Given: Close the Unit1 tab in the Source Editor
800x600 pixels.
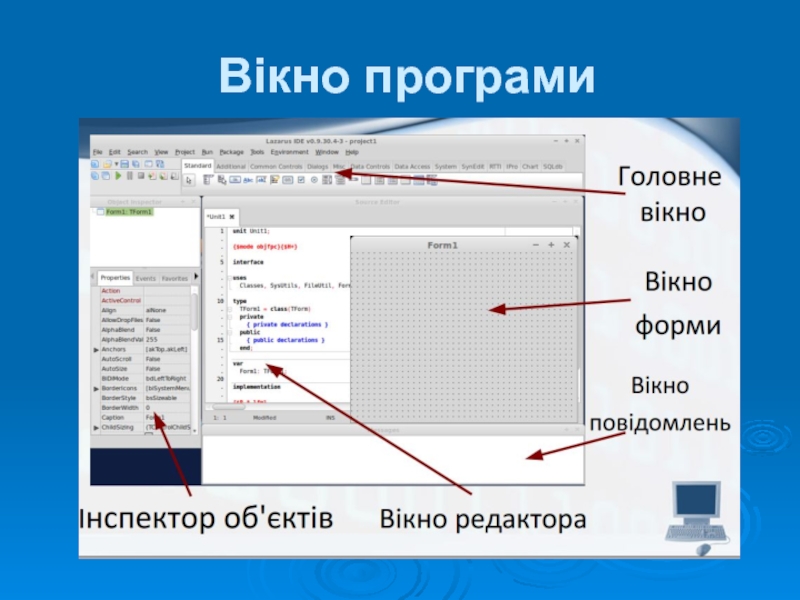Looking at the screenshot, I should (x=232, y=217).
